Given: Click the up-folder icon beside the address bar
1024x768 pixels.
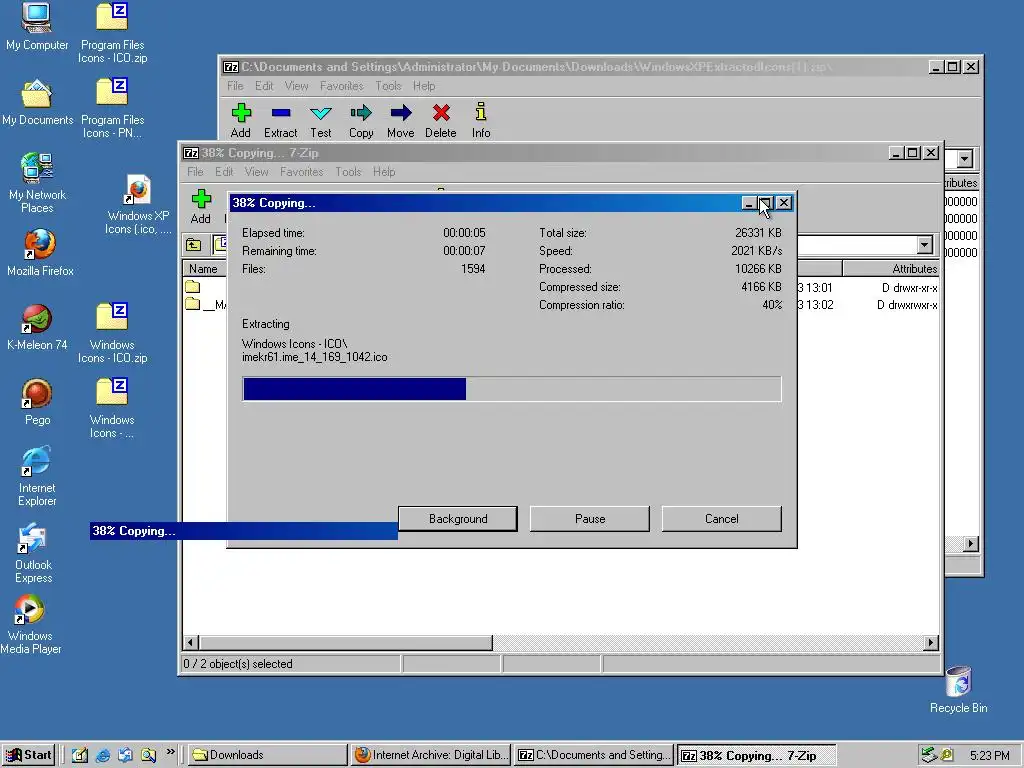Looking at the screenshot, I should (193, 245).
